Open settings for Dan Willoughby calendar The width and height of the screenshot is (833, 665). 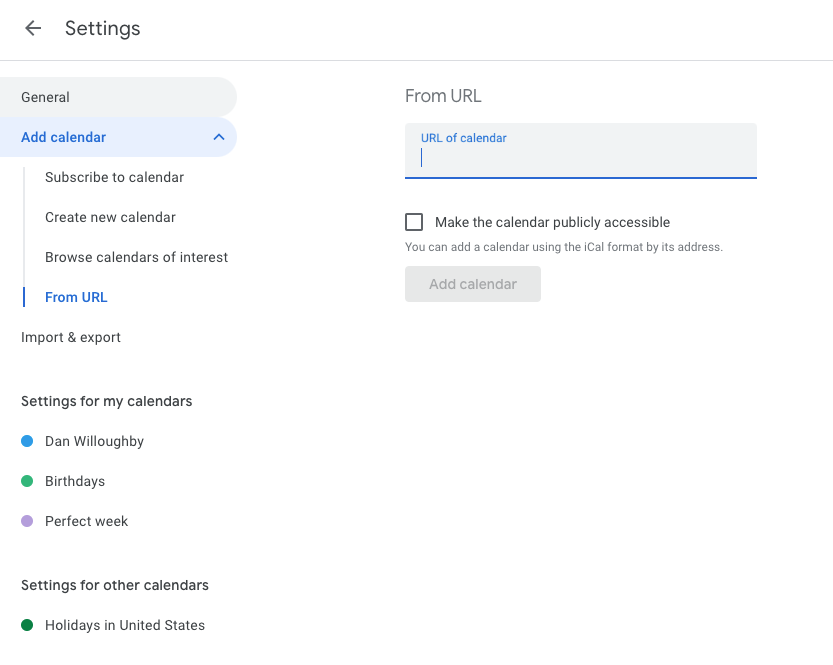[94, 440]
